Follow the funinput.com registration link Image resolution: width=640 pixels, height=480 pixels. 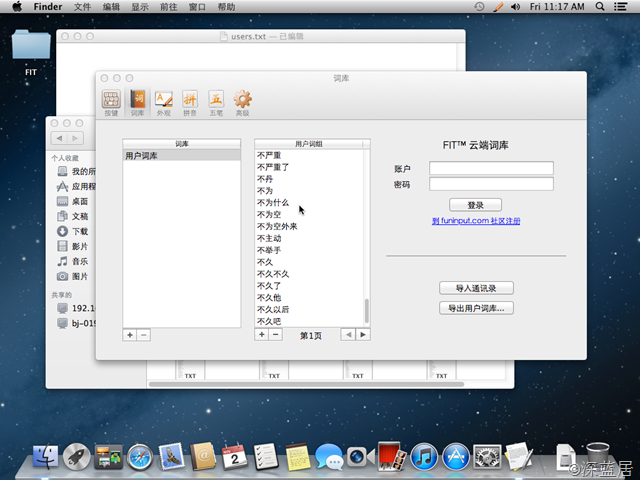(x=476, y=221)
